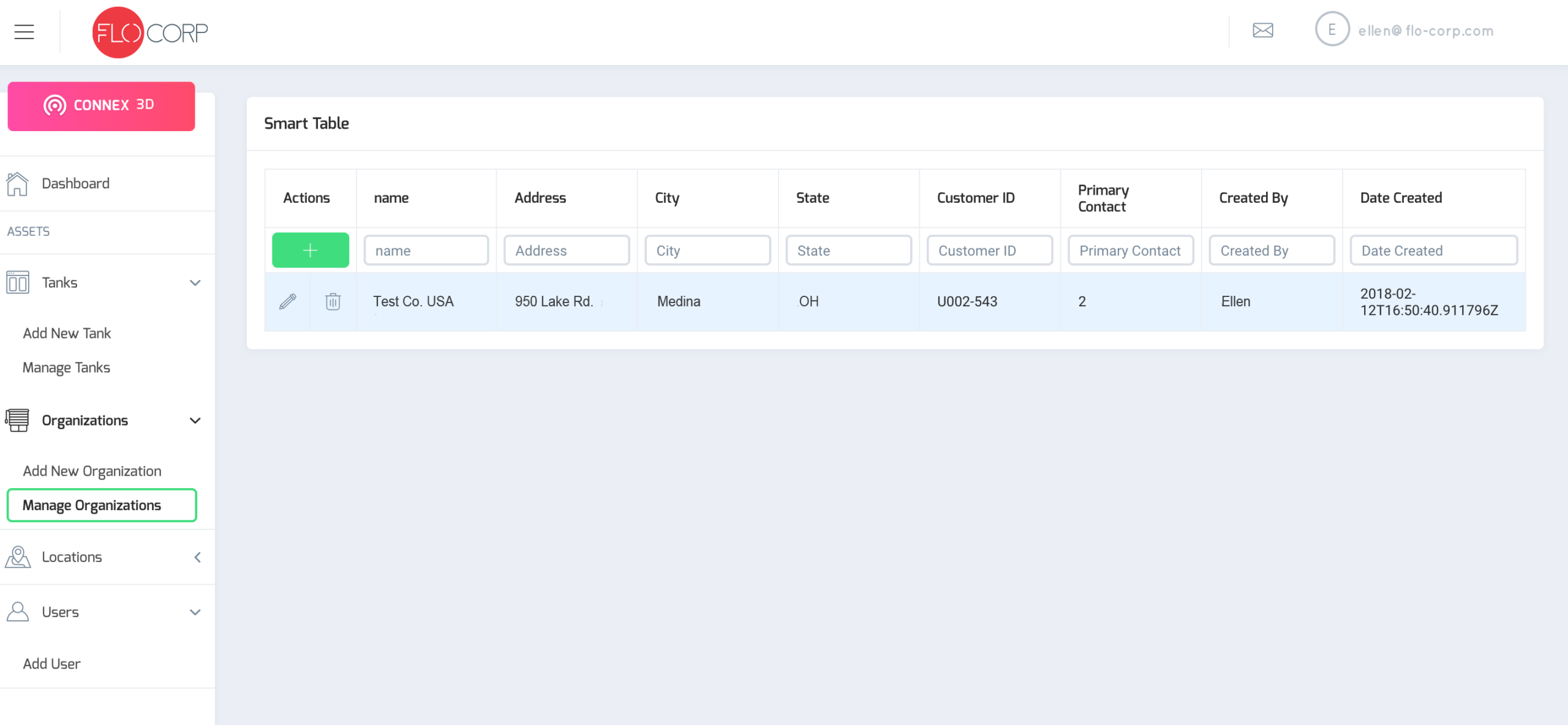1568x725 pixels.
Task: Collapse the Users menu chevron
Action: tap(195, 612)
